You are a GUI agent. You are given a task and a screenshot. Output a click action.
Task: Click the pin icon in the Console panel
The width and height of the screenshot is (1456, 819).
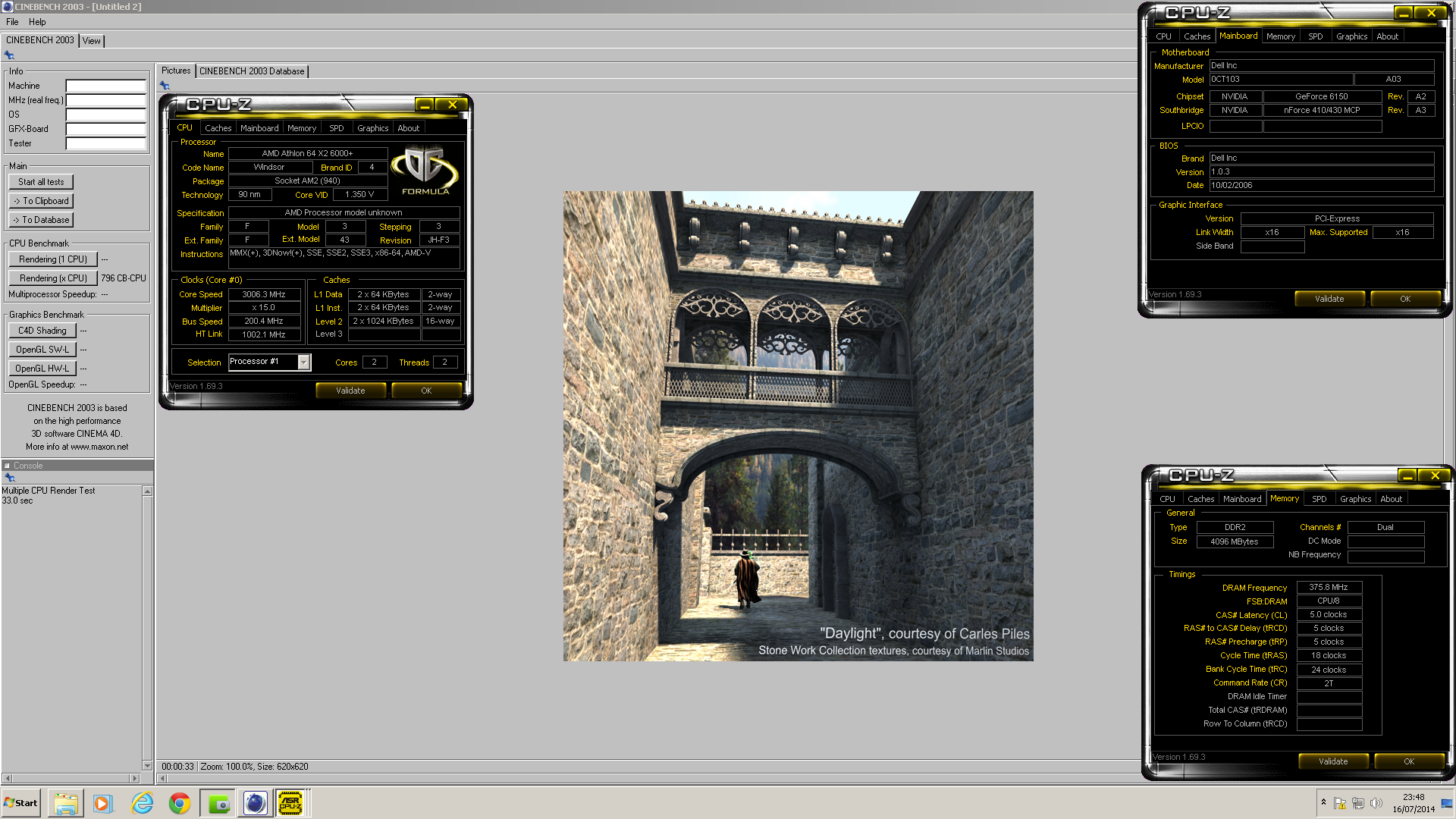click(x=10, y=478)
